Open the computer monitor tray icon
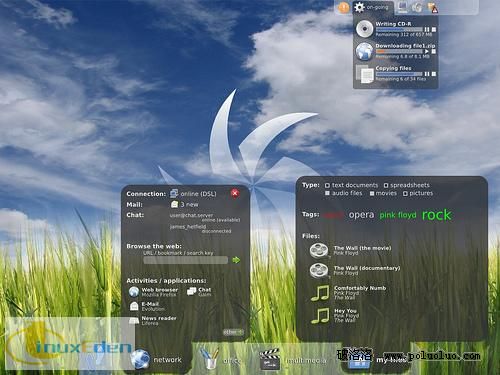Screen dimensions: 500x375 tap(403, 7)
